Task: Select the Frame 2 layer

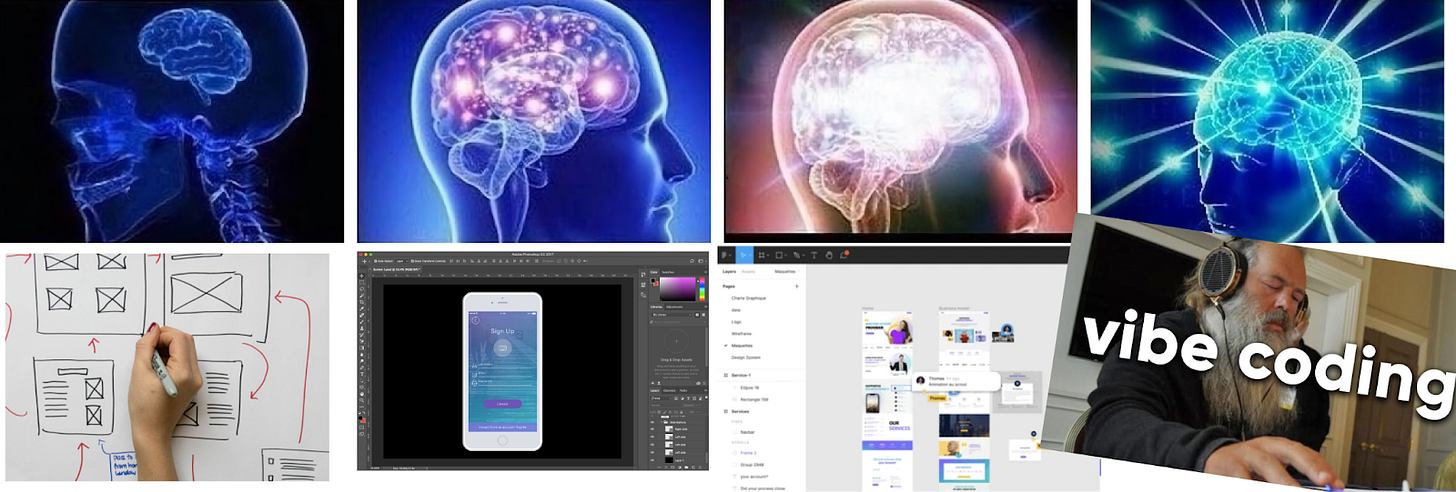Action: 748,452
